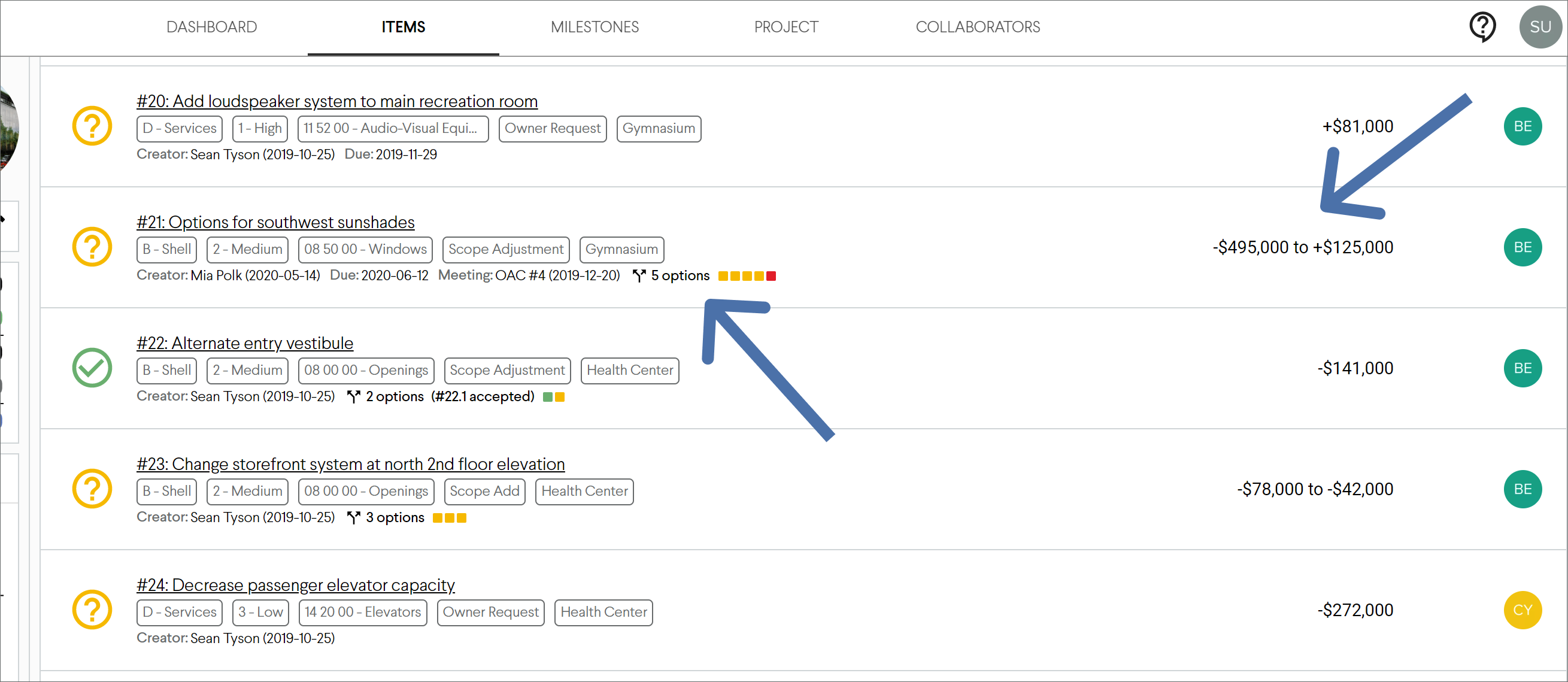Go to the Project tab

(x=786, y=27)
